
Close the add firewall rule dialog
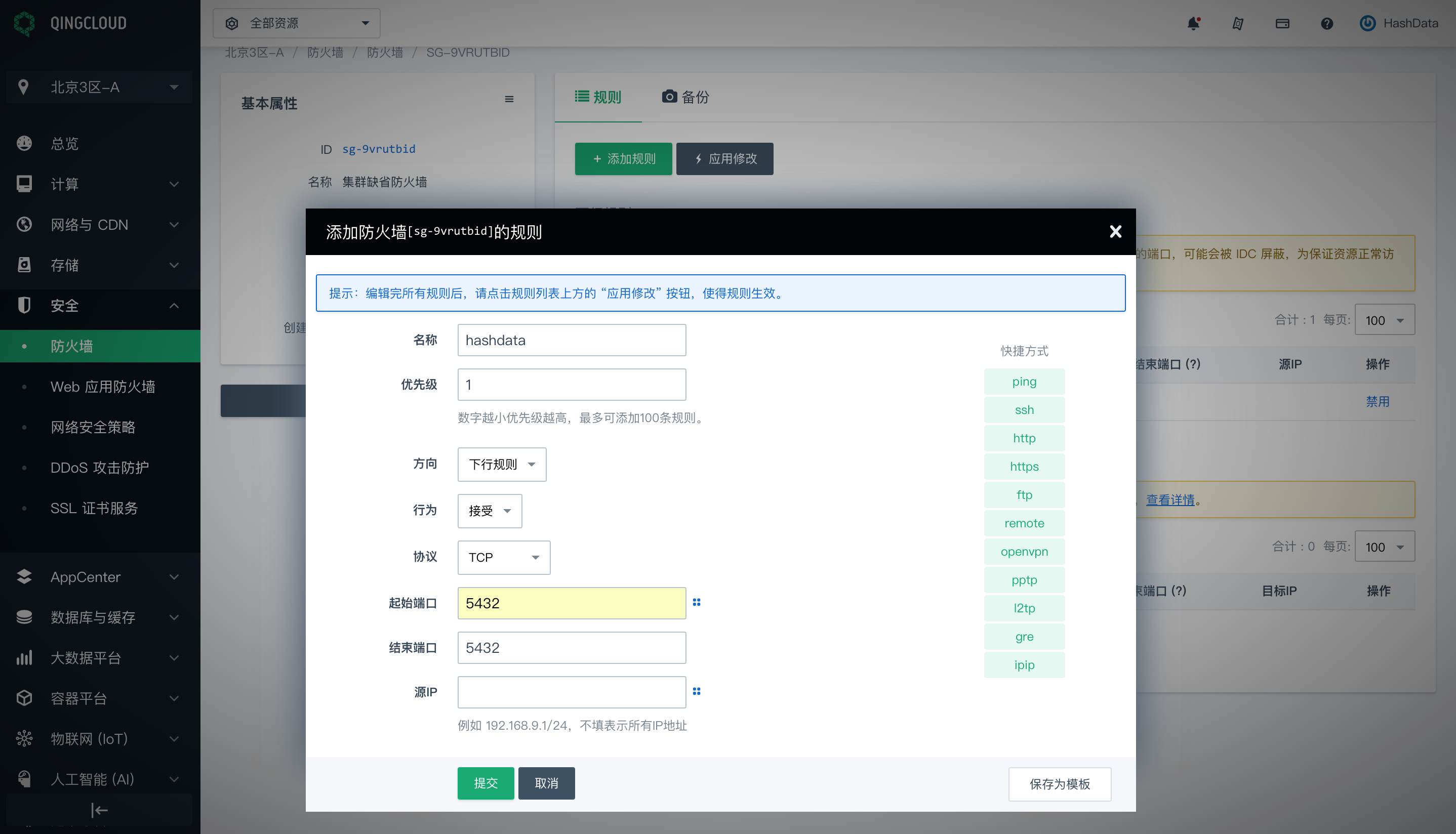click(x=1115, y=231)
